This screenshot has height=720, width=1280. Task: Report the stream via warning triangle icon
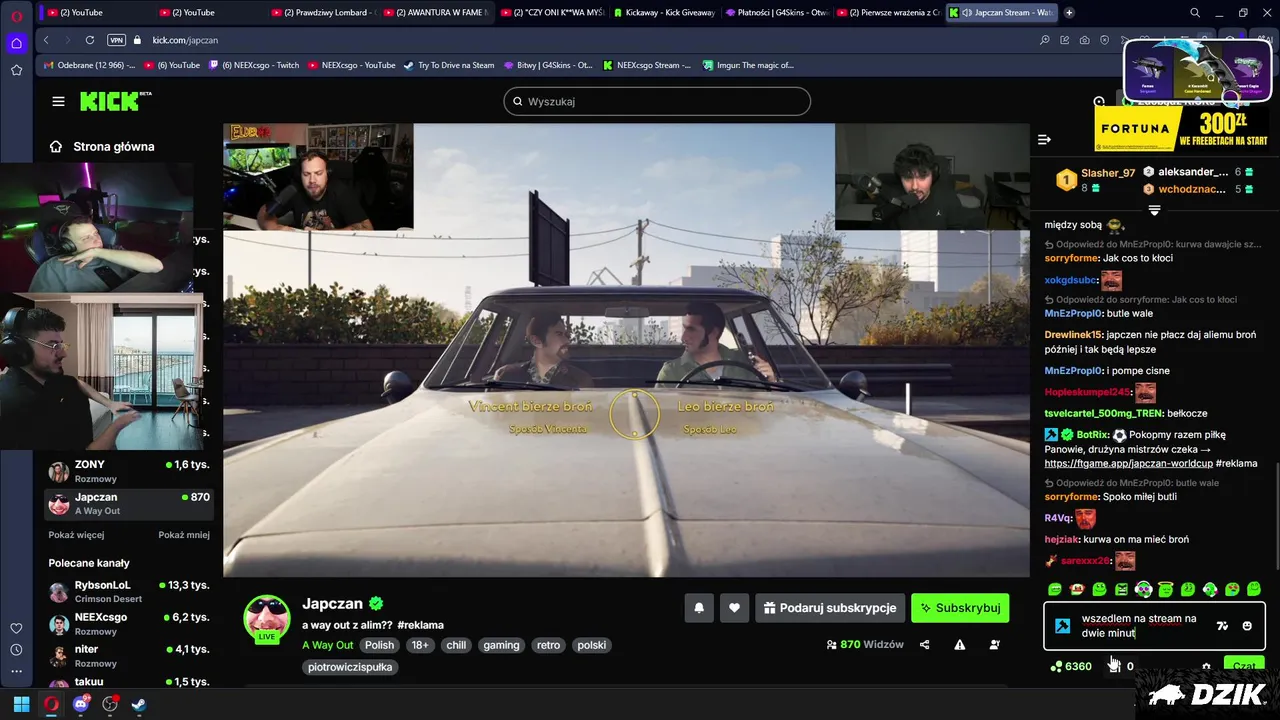point(960,645)
